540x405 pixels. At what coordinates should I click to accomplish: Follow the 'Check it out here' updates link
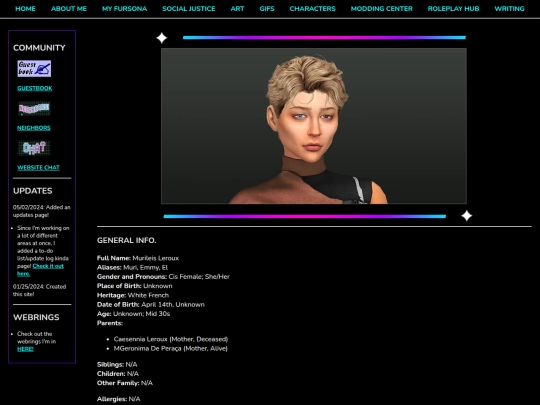tap(40, 270)
